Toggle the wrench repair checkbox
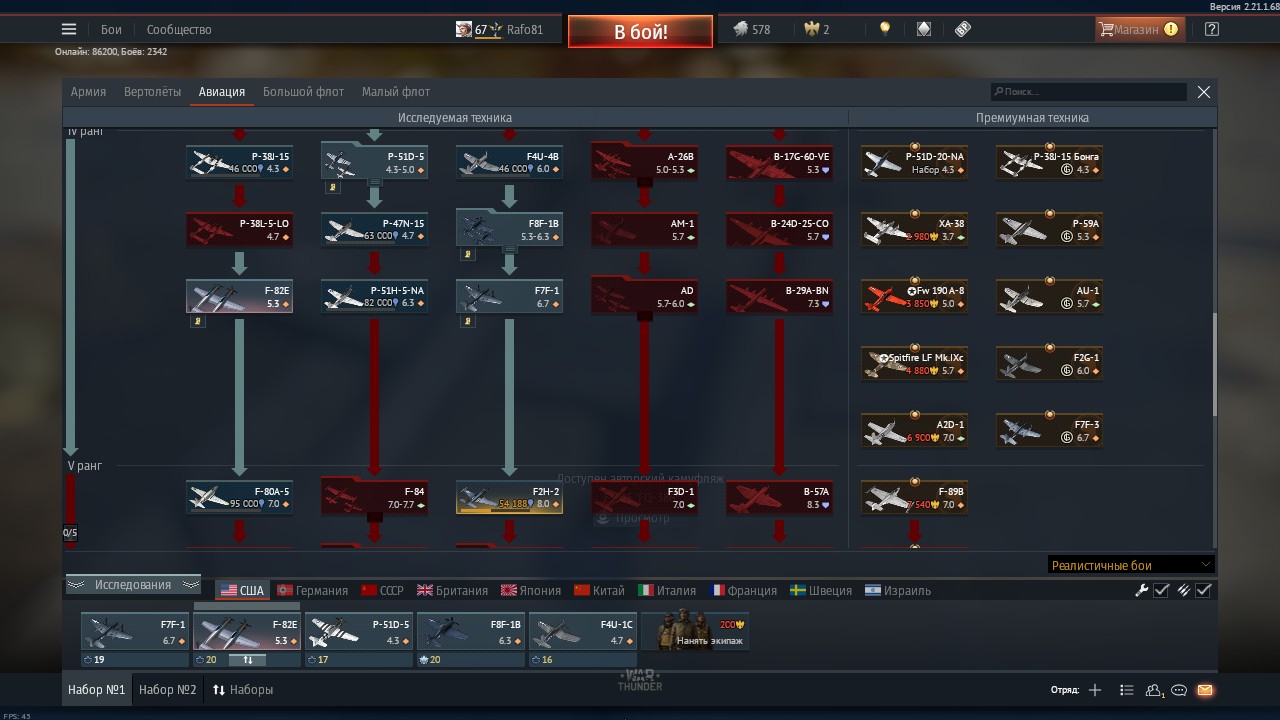 pyautogui.click(x=1161, y=590)
